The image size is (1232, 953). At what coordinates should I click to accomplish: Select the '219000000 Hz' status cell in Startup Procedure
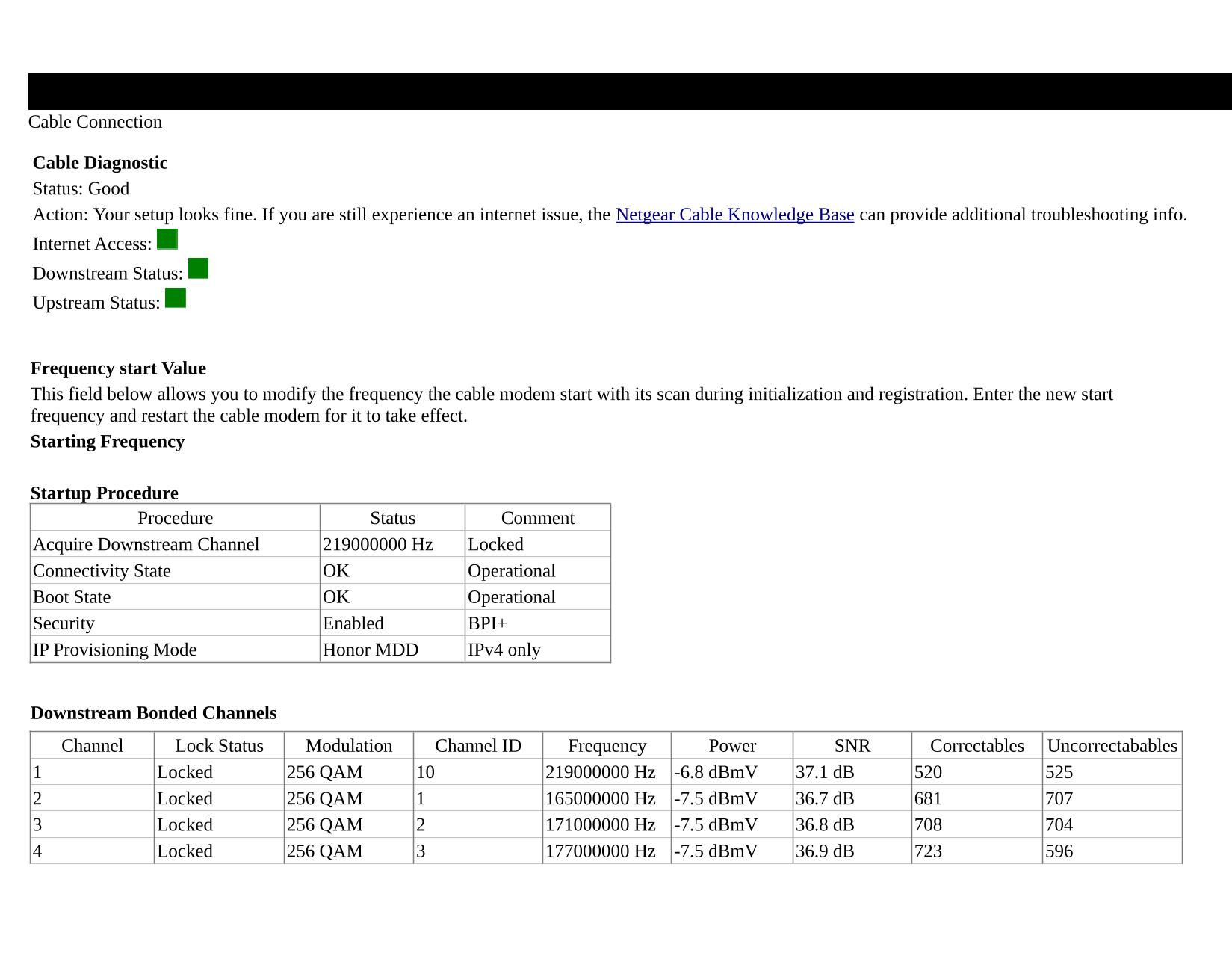[x=392, y=544]
